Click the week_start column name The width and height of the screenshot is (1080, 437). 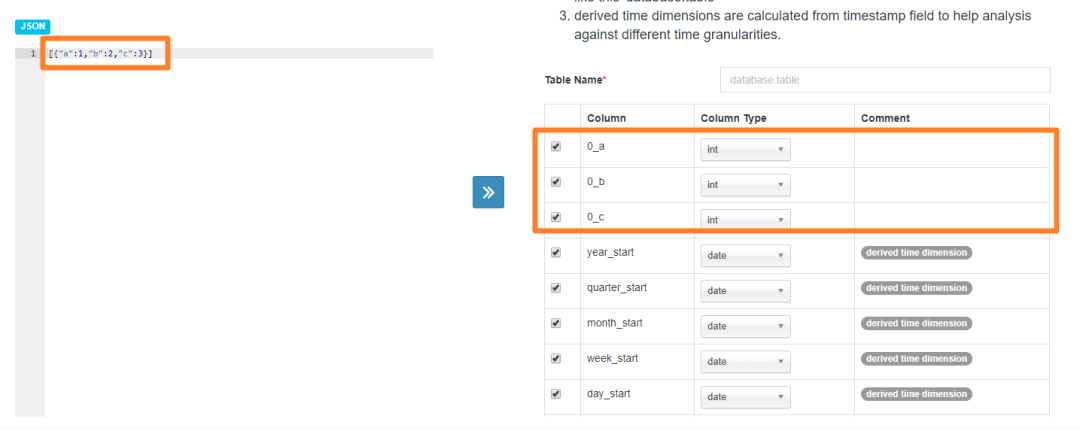pos(612,358)
